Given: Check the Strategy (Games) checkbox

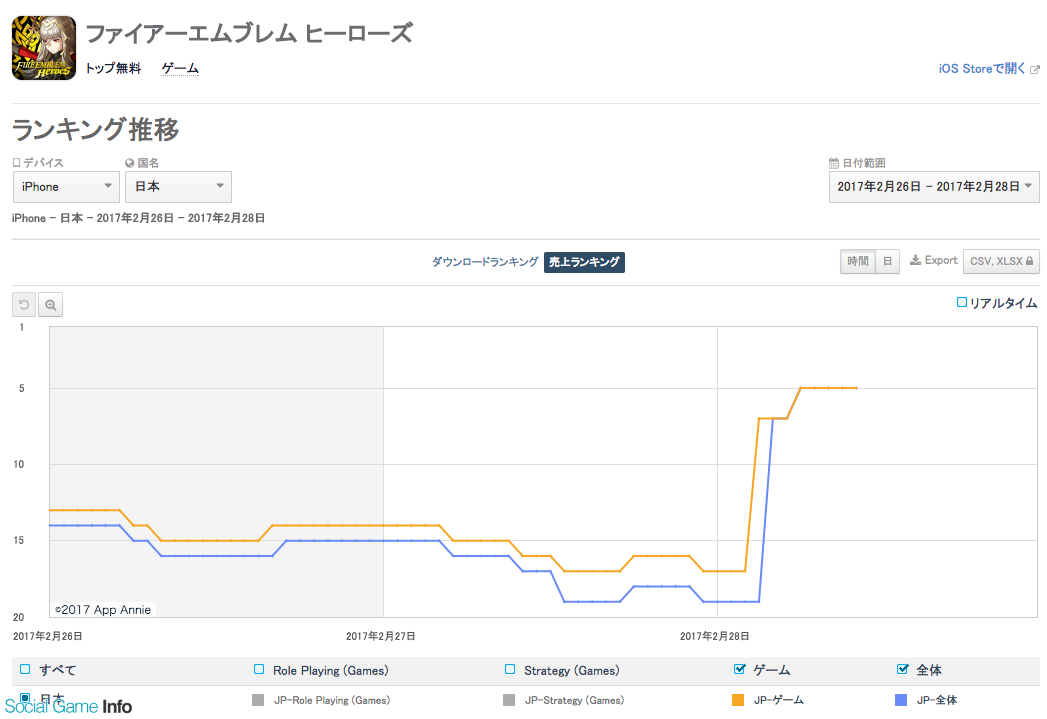Looking at the screenshot, I should [510, 669].
